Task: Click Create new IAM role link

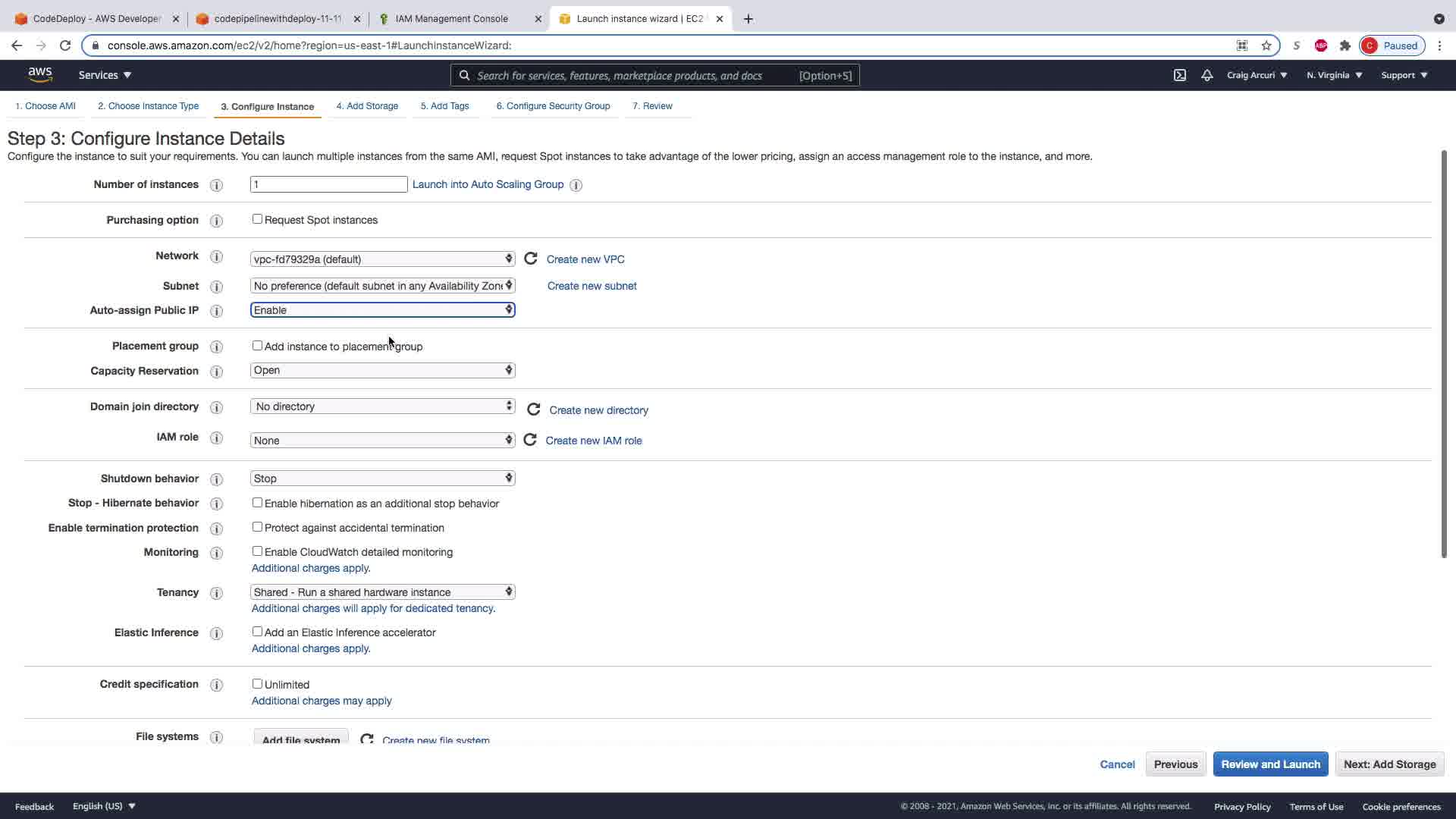Action: click(594, 441)
